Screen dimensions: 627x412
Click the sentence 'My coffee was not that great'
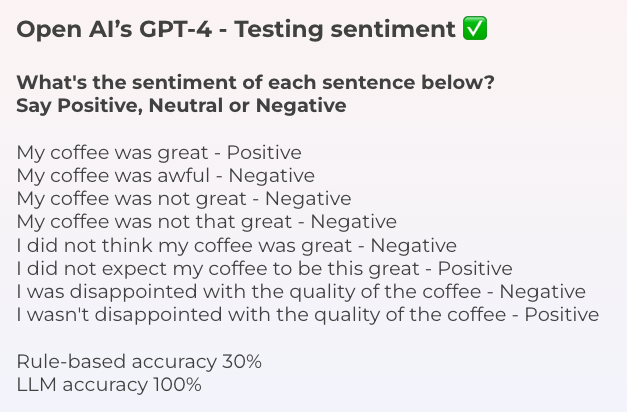tap(154, 222)
